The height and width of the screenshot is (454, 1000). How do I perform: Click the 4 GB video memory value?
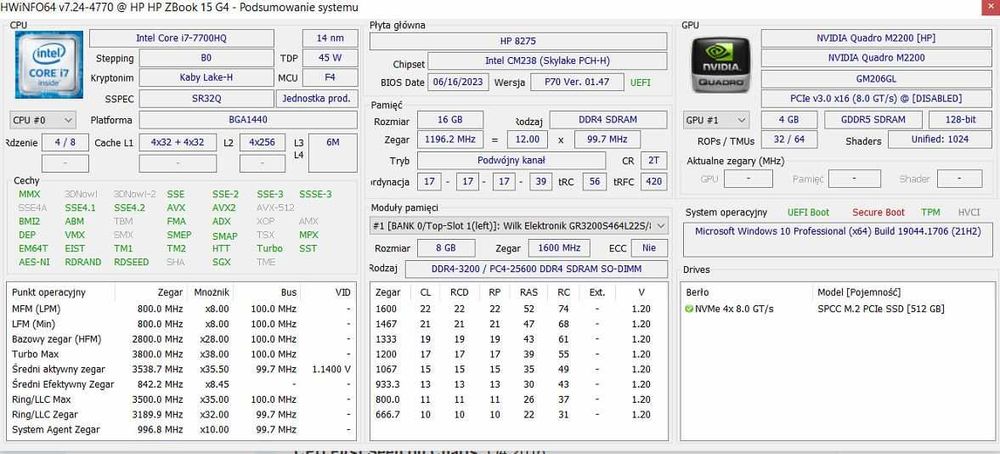(x=790, y=119)
